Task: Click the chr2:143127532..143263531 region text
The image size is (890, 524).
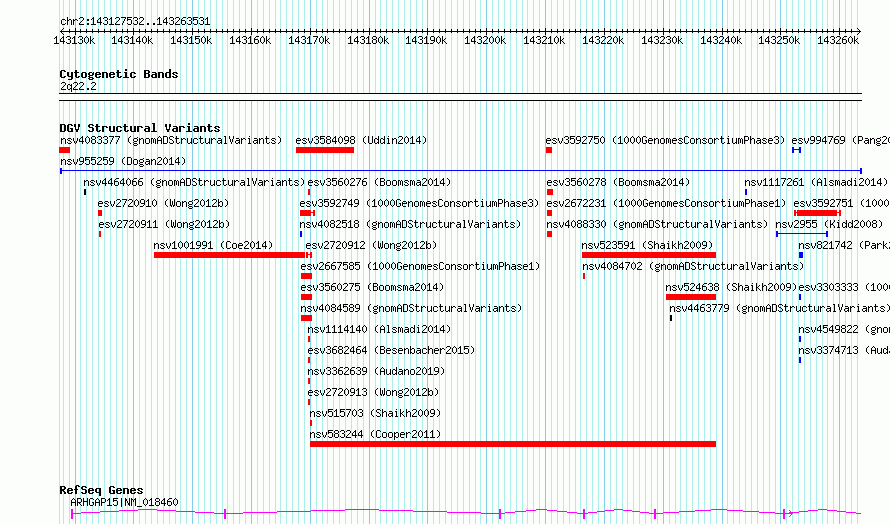Action: (135, 21)
